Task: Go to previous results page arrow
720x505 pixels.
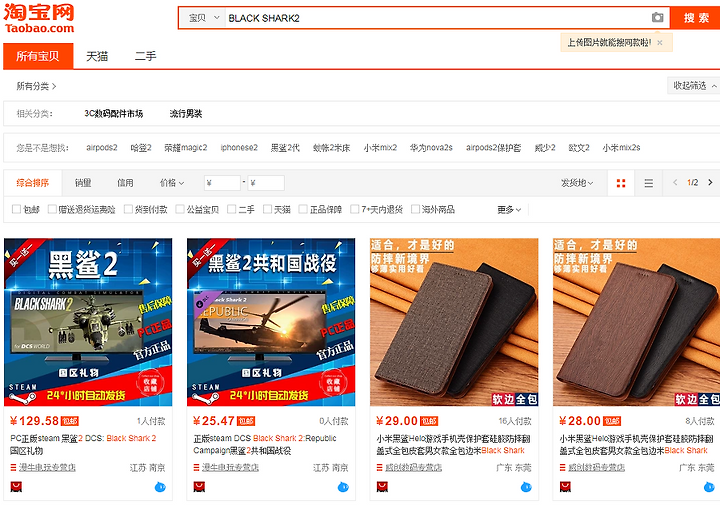Action: coord(675,183)
